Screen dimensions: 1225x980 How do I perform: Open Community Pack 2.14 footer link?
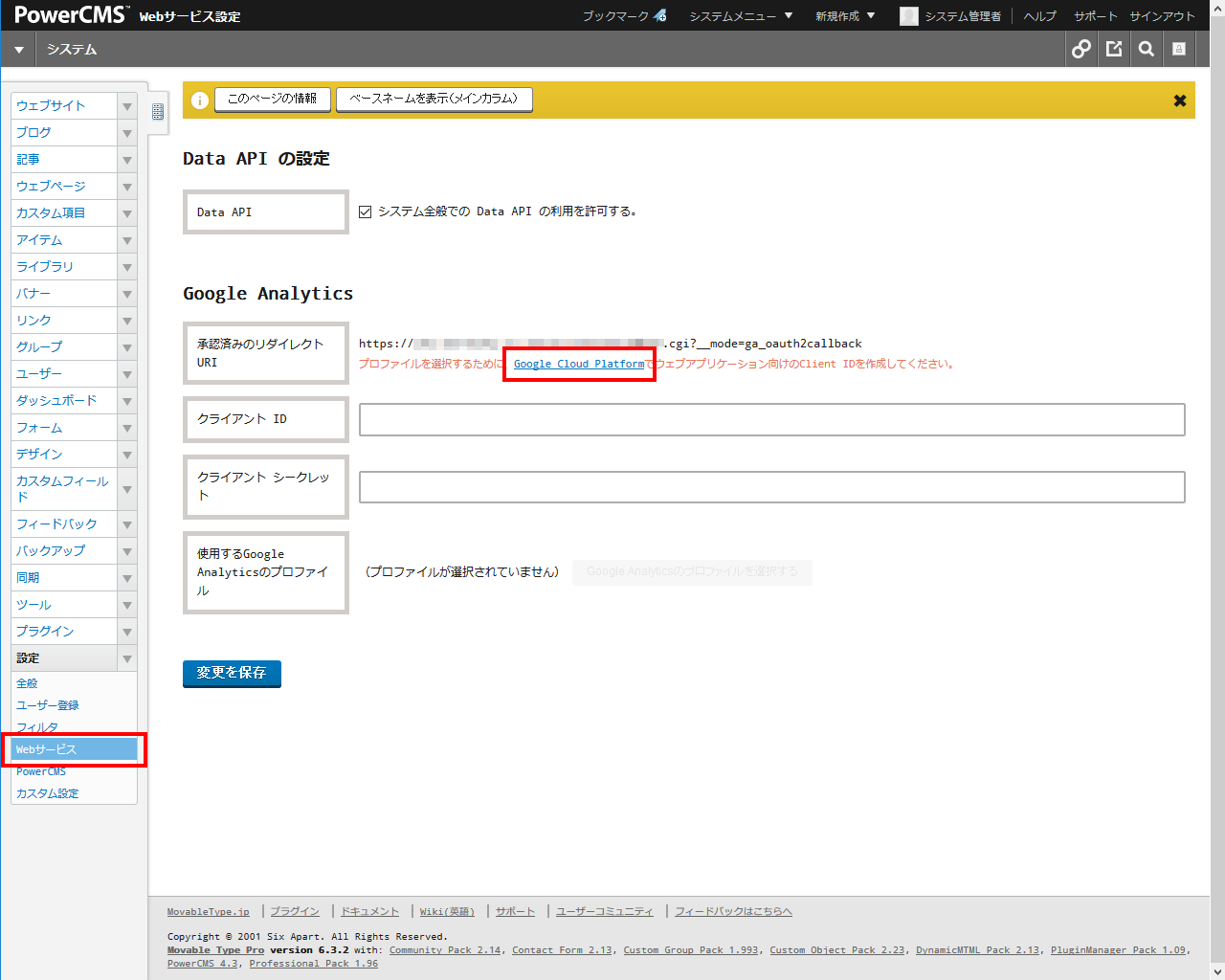tap(445, 950)
